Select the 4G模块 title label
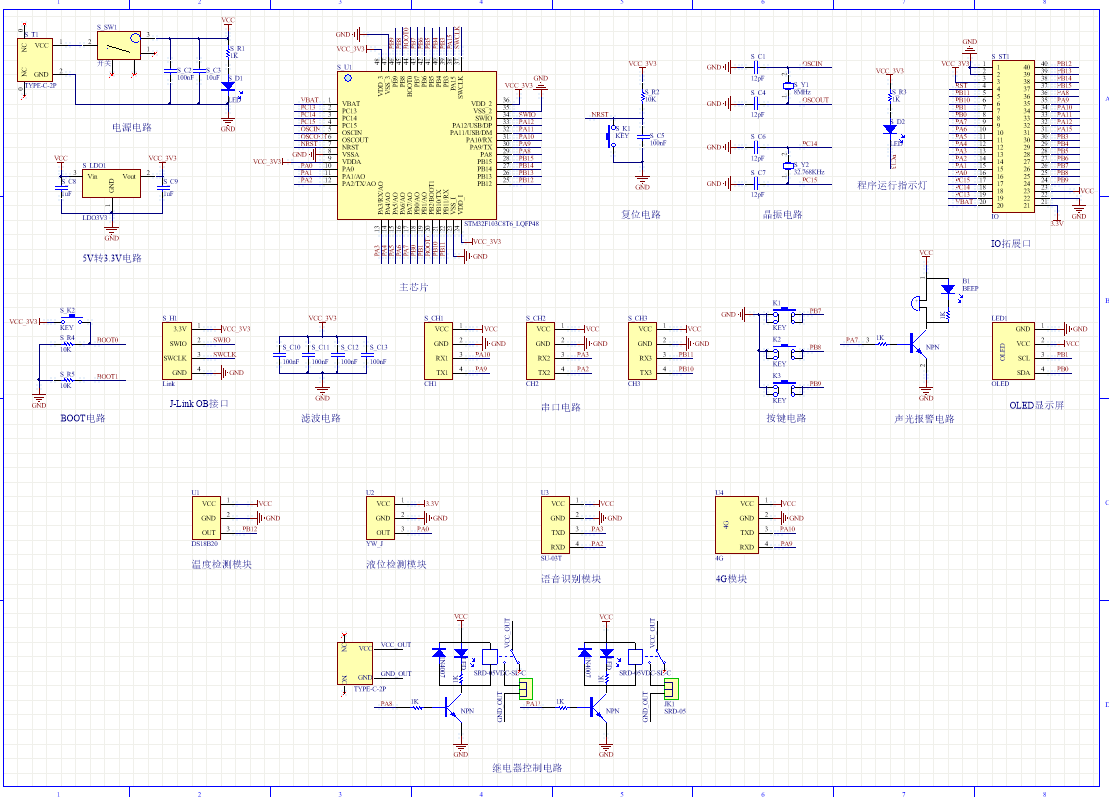Image resolution: width=1109 pixels, height=797 pixels. click(x=731, y=578)
